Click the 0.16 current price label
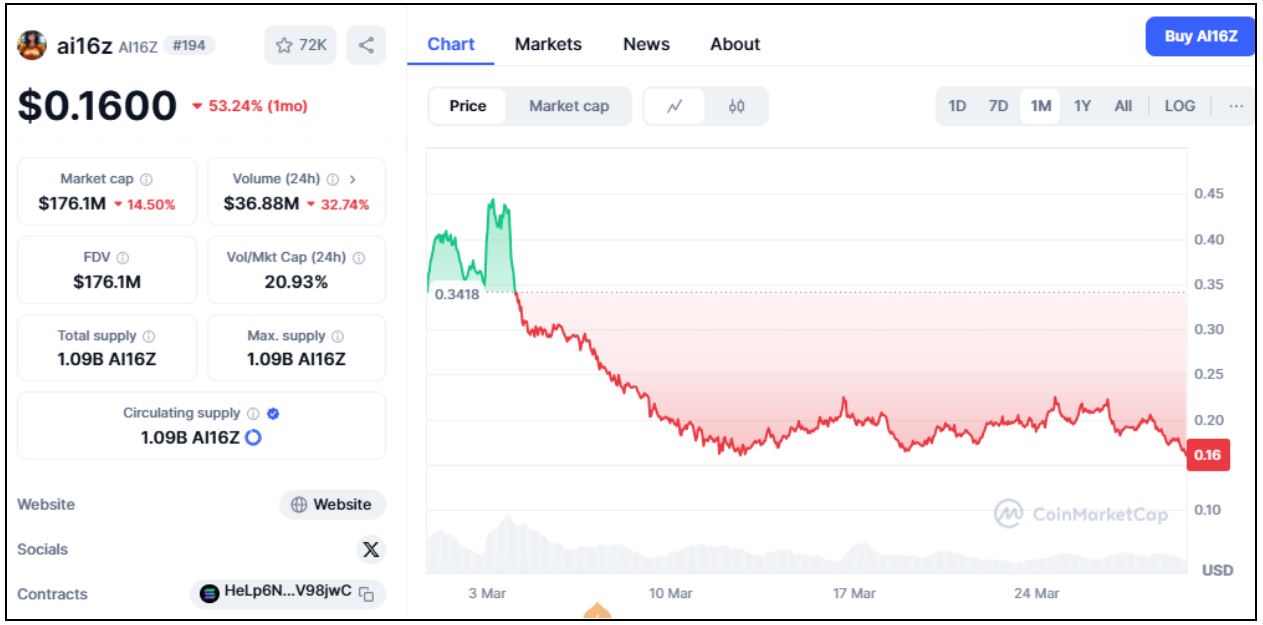 [x=1207, y=455]
